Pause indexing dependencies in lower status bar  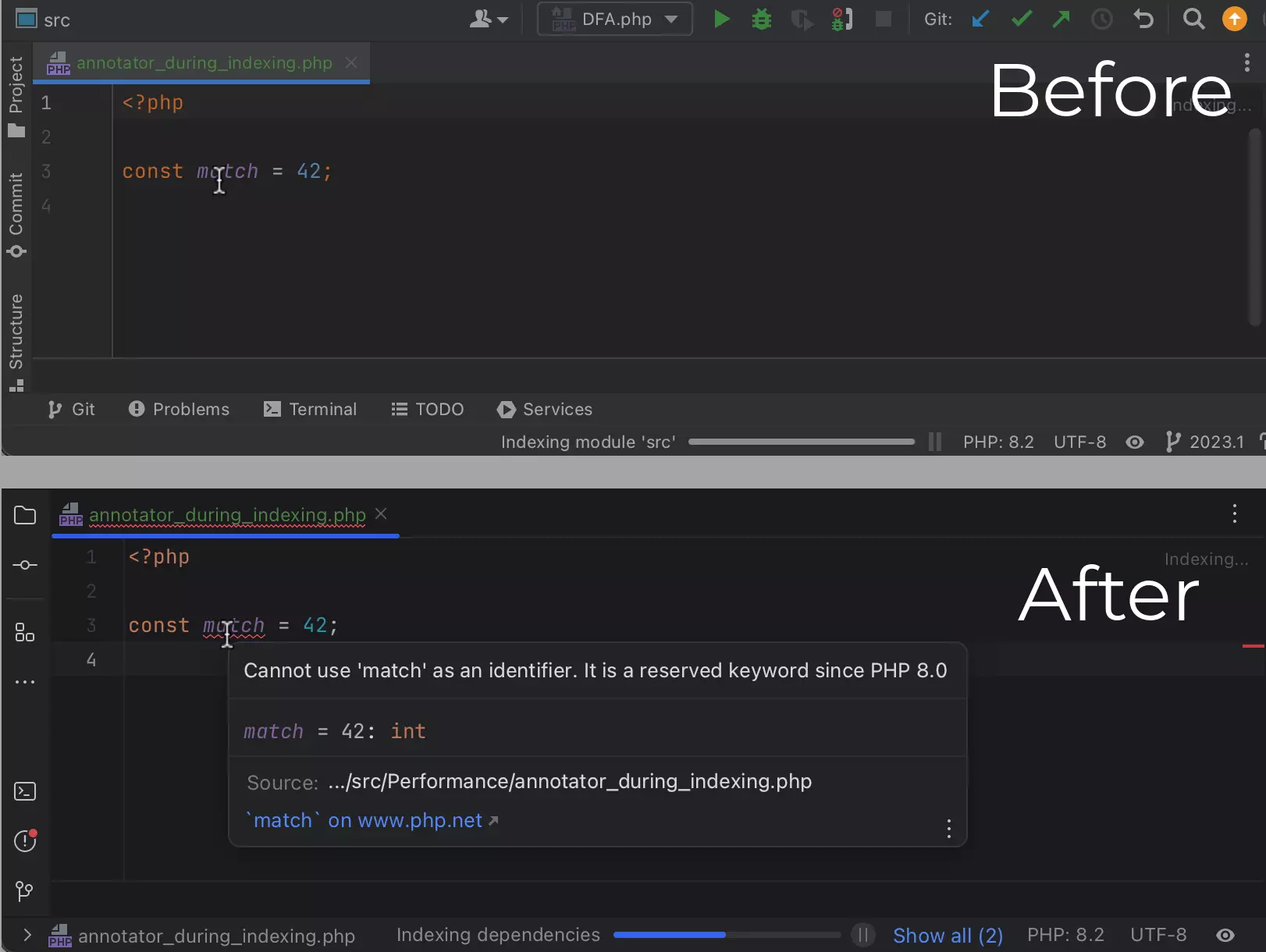tap(863, 935)
